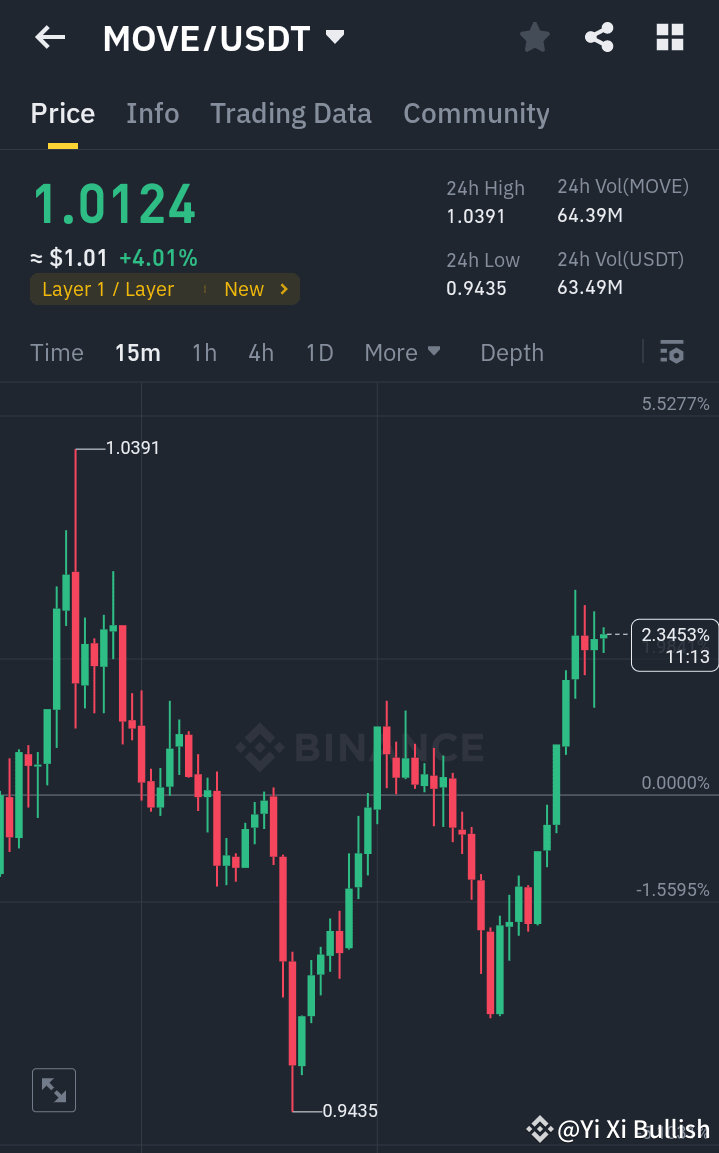Click the 2.3453% price marker on the chart
Viewport: 719px width, 1153px height.
pos(674,644)
